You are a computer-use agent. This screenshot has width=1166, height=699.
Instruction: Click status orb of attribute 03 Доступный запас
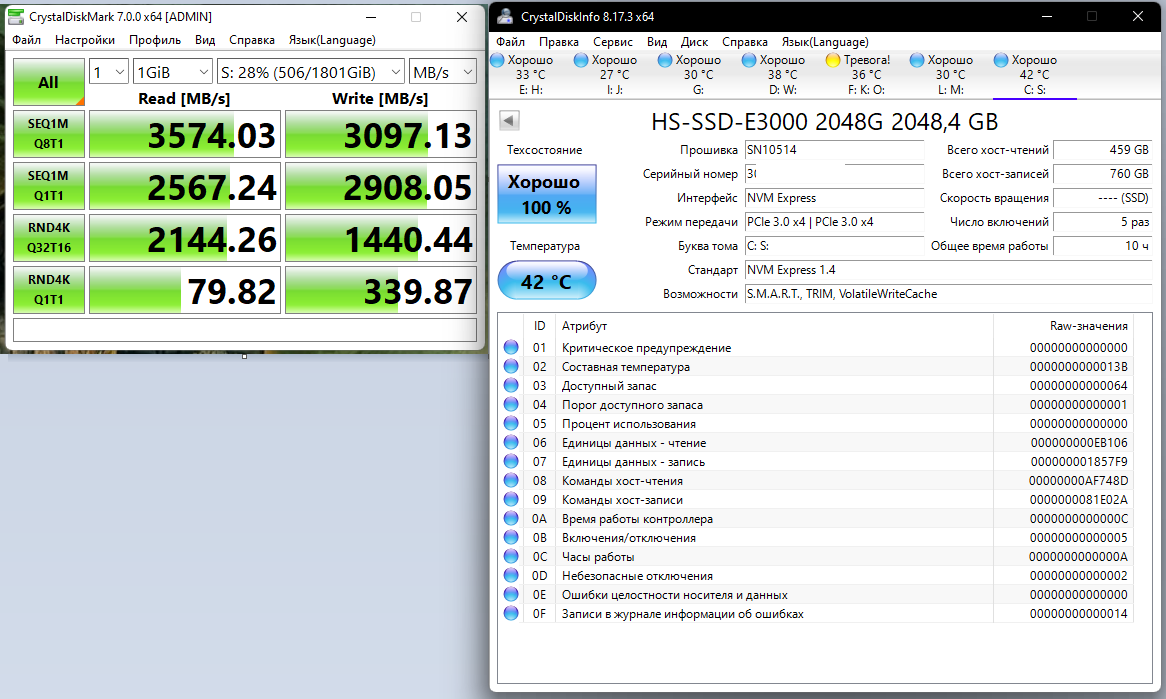click(x=511, y=385)
